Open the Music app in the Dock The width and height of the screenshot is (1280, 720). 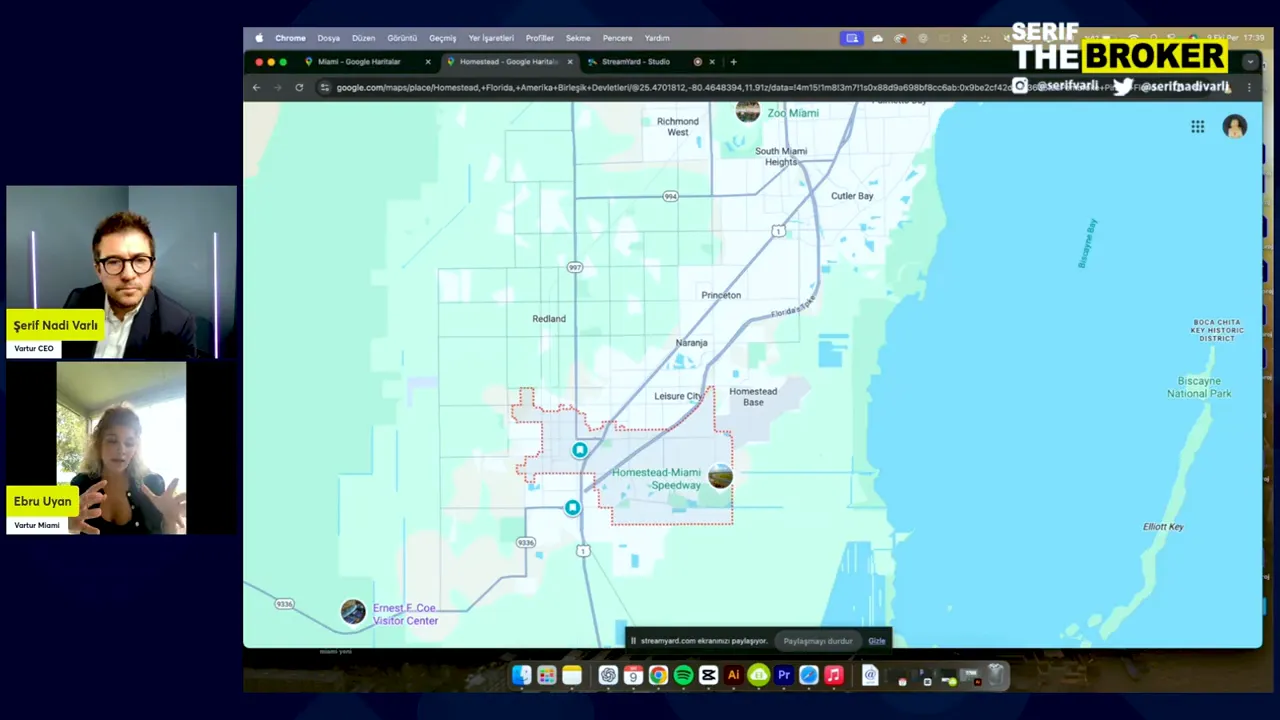[834, 676]
